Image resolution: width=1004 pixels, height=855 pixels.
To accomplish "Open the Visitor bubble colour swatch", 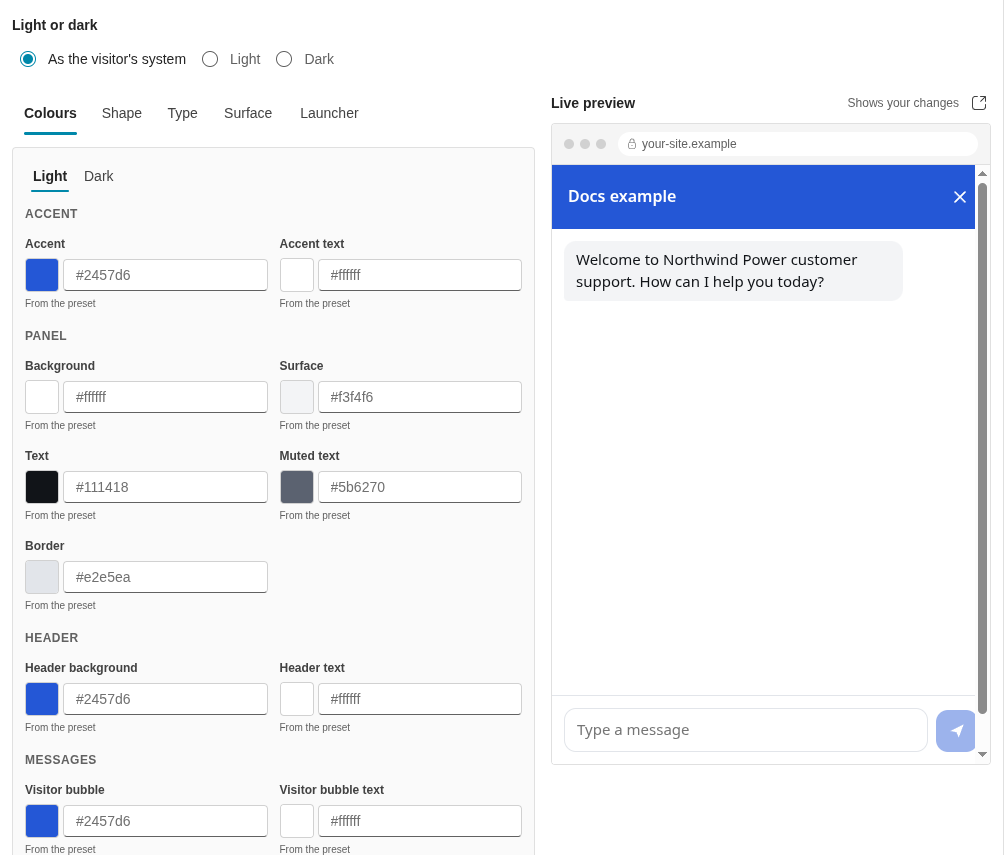I will (x=42, y=821).
